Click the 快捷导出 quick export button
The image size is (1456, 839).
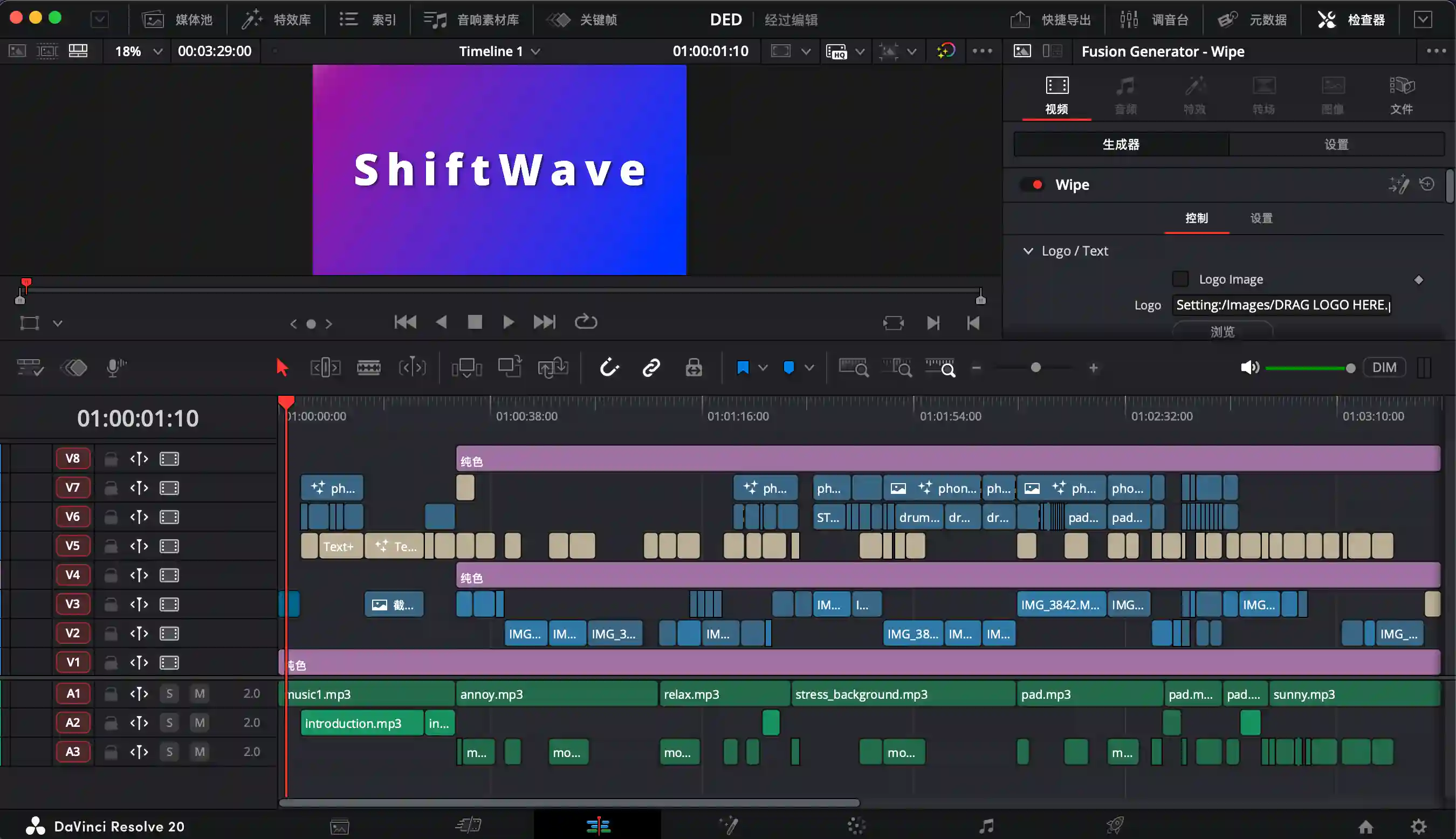(x=1051, y=19)
